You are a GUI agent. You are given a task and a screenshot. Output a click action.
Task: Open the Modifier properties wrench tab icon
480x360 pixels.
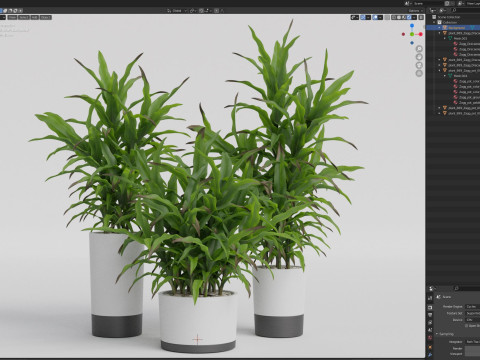(x=430, y=355)
